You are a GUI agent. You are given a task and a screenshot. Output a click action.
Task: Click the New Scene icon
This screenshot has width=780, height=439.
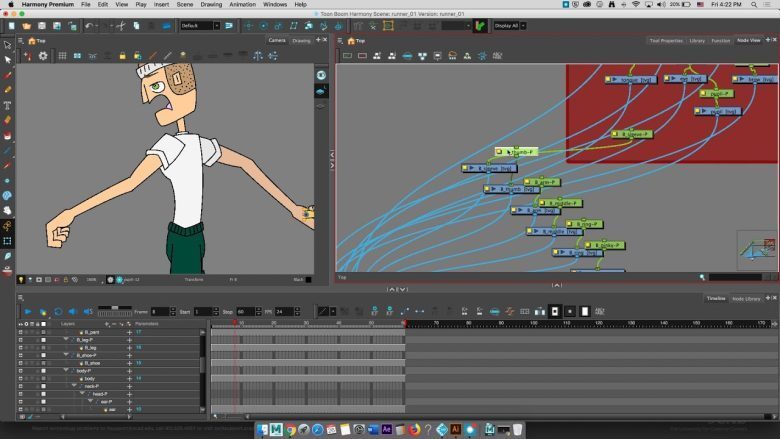[11, 26]
